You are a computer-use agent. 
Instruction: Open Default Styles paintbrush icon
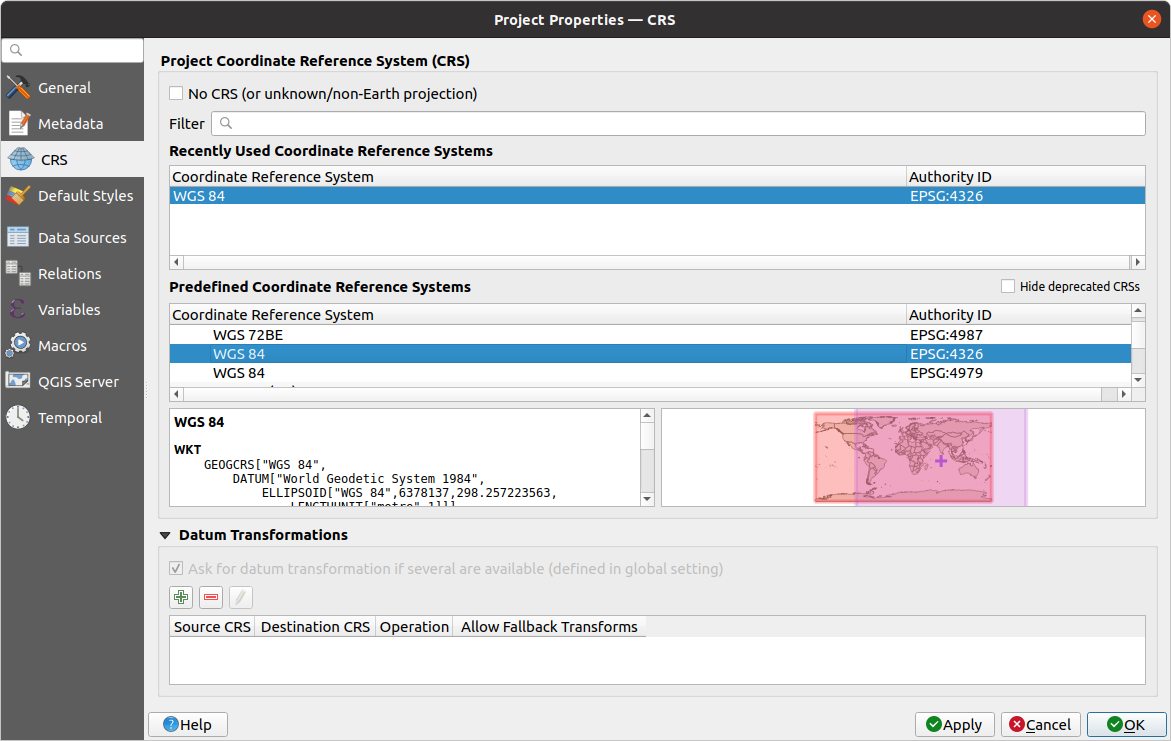click(18, 196)
